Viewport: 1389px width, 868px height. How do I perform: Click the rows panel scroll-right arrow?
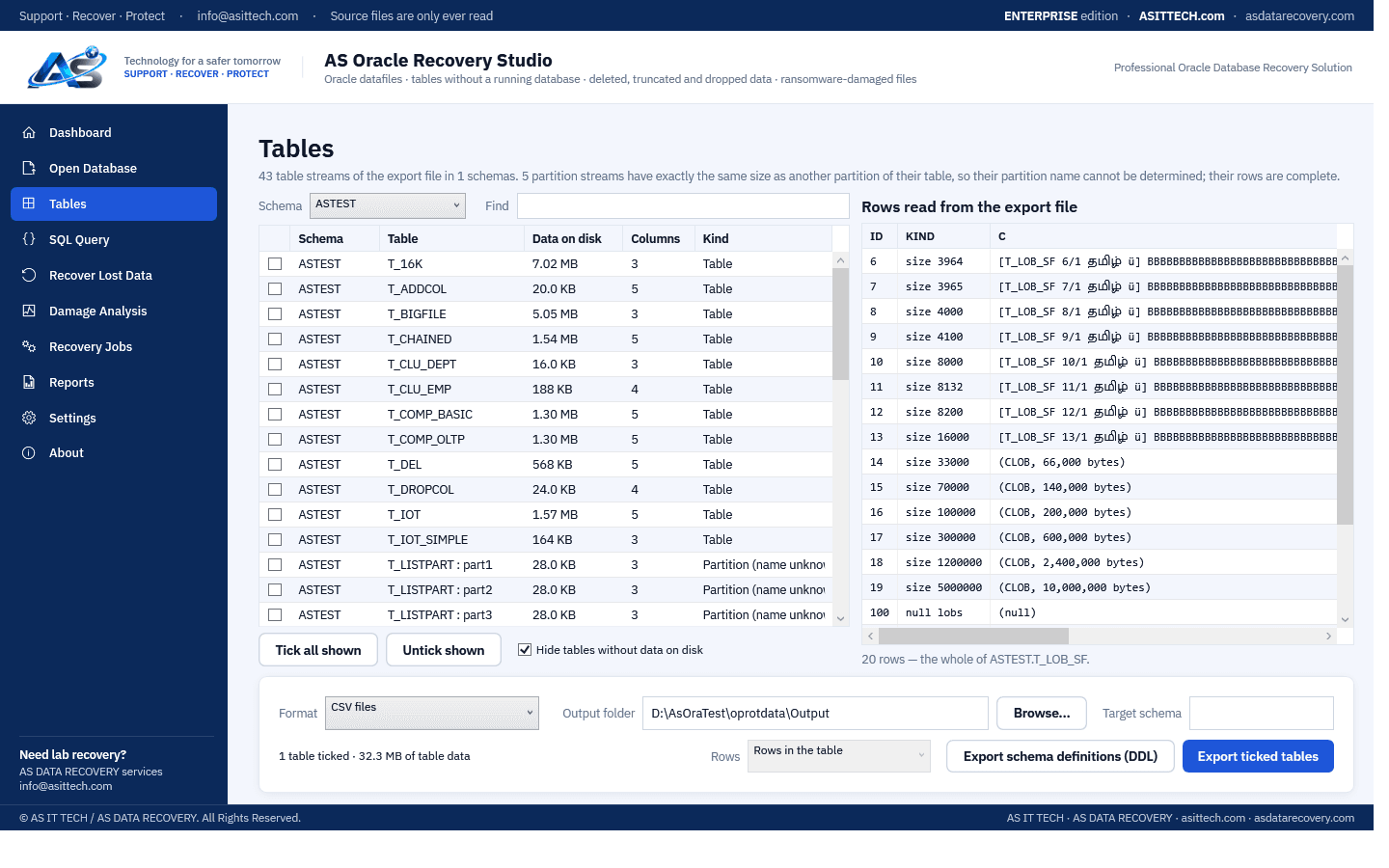[1328, 637]
